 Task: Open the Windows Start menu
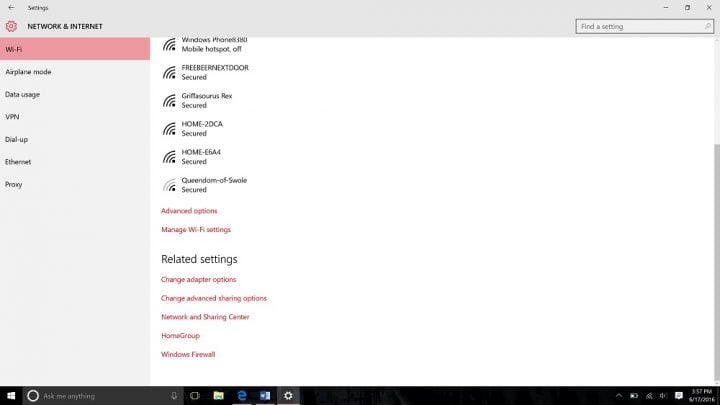click(11, 396)
